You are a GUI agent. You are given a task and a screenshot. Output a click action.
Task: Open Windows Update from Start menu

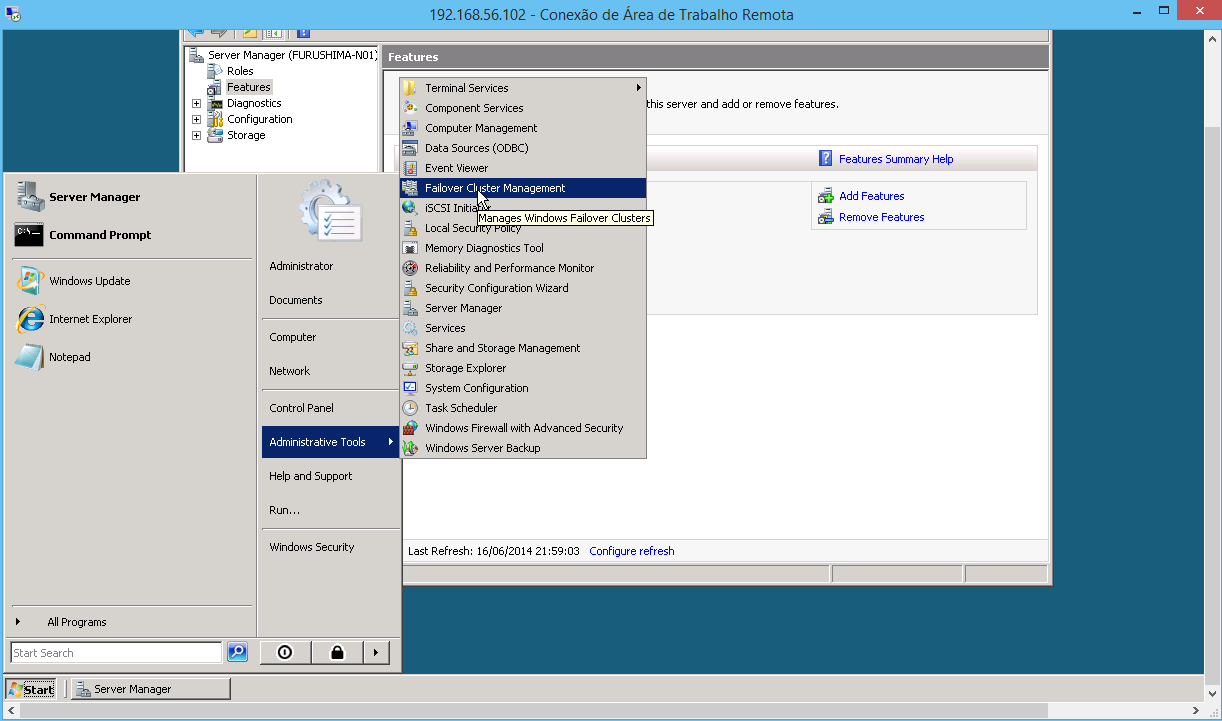point(132,281)
